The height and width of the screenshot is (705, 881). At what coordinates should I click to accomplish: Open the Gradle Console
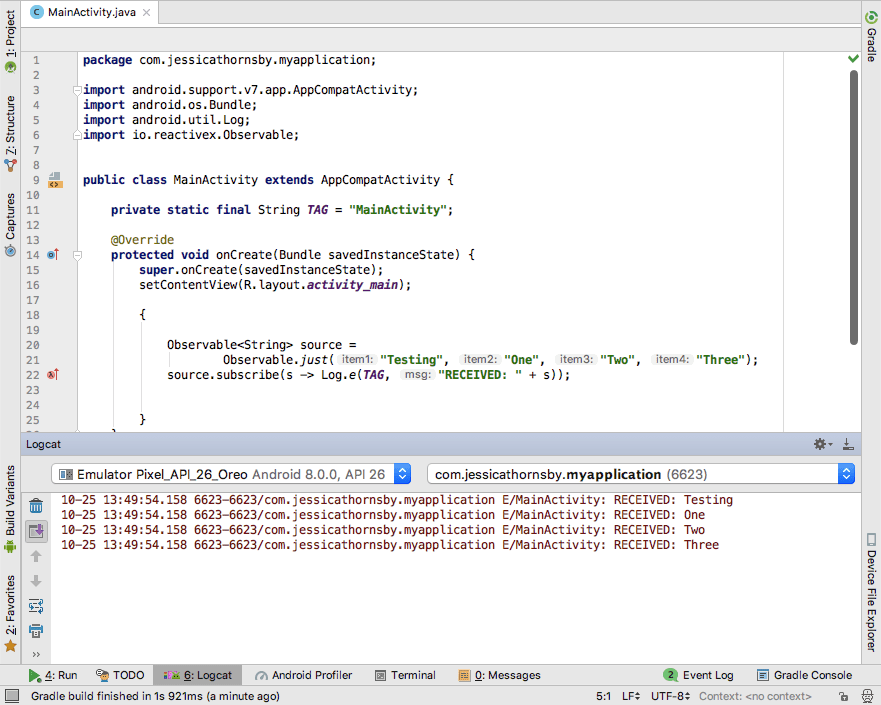click(x=805, y=675)
